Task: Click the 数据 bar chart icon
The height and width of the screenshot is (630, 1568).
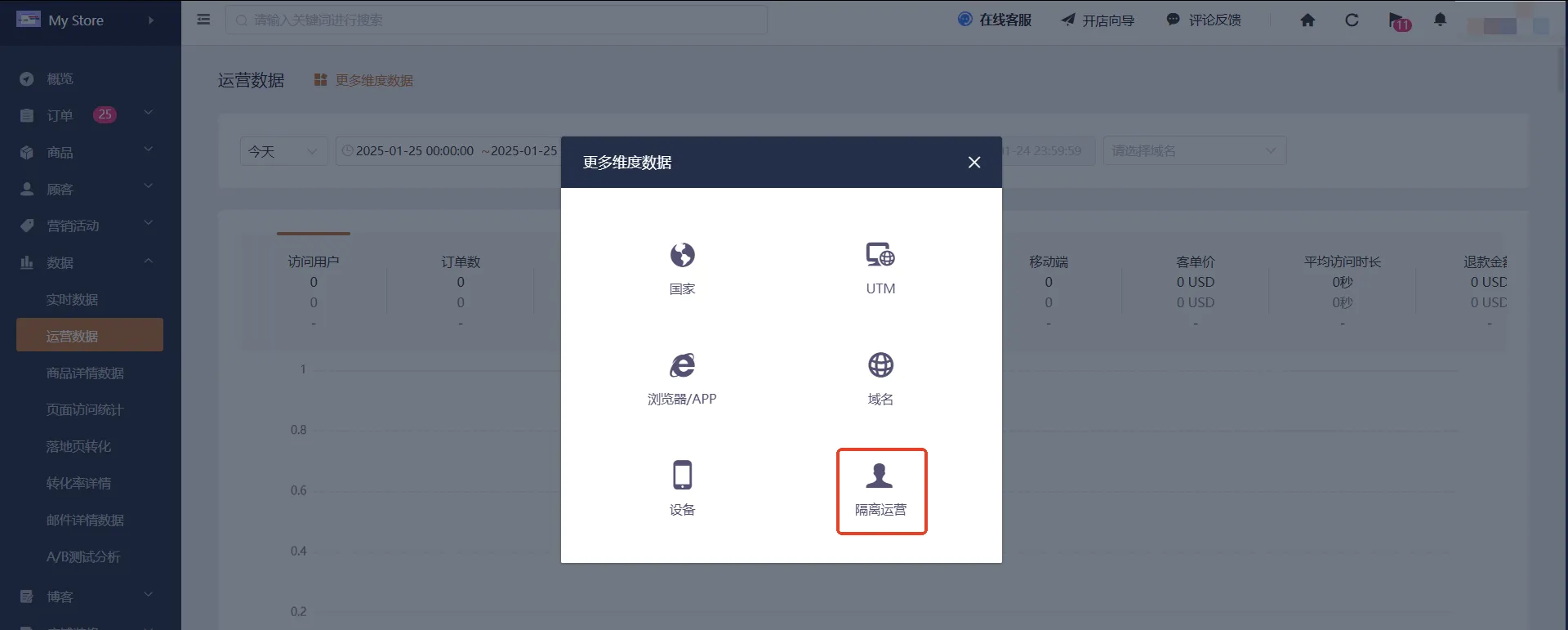Action: (x=27, y=262)
